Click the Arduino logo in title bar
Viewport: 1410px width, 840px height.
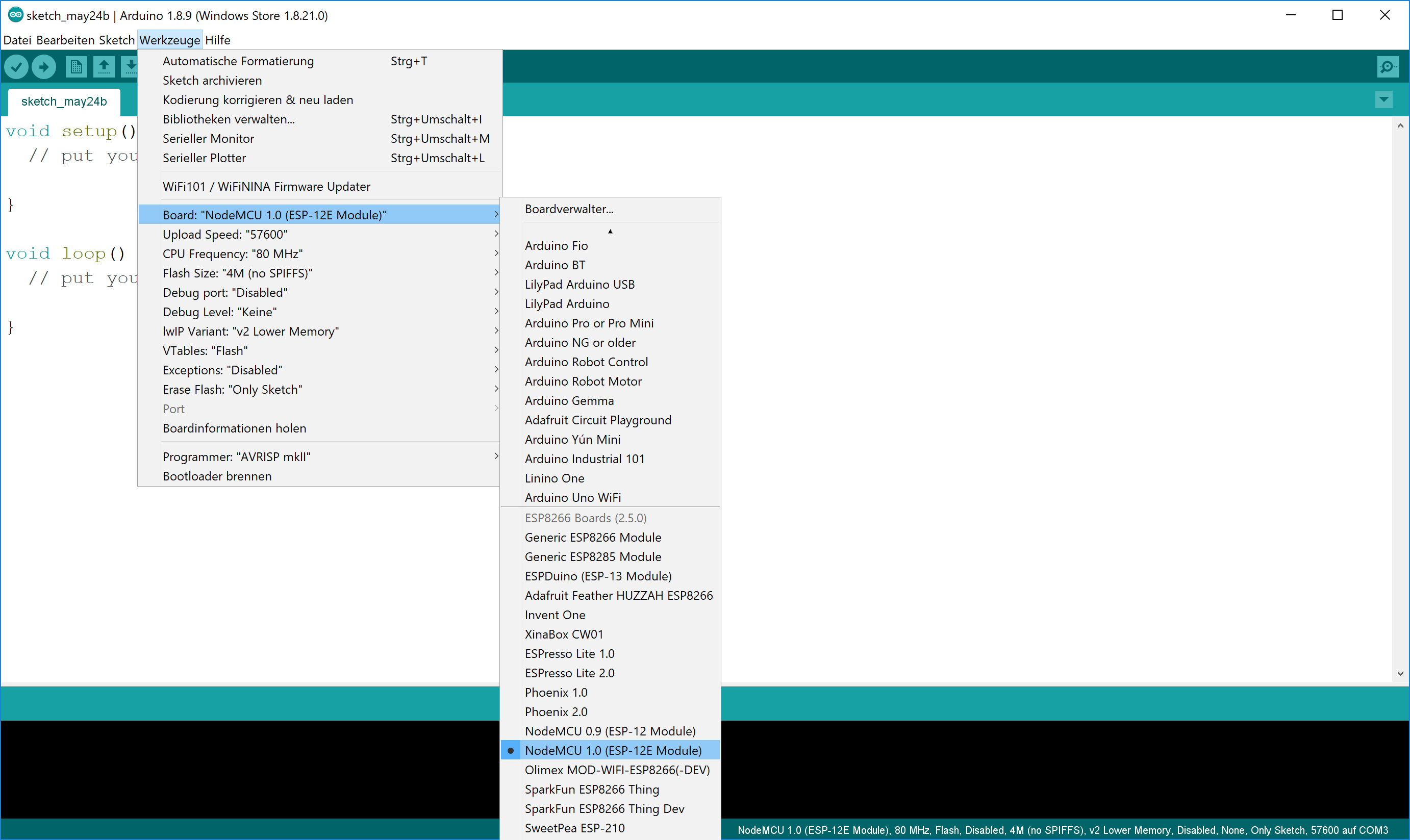click(x=15, y=15)
